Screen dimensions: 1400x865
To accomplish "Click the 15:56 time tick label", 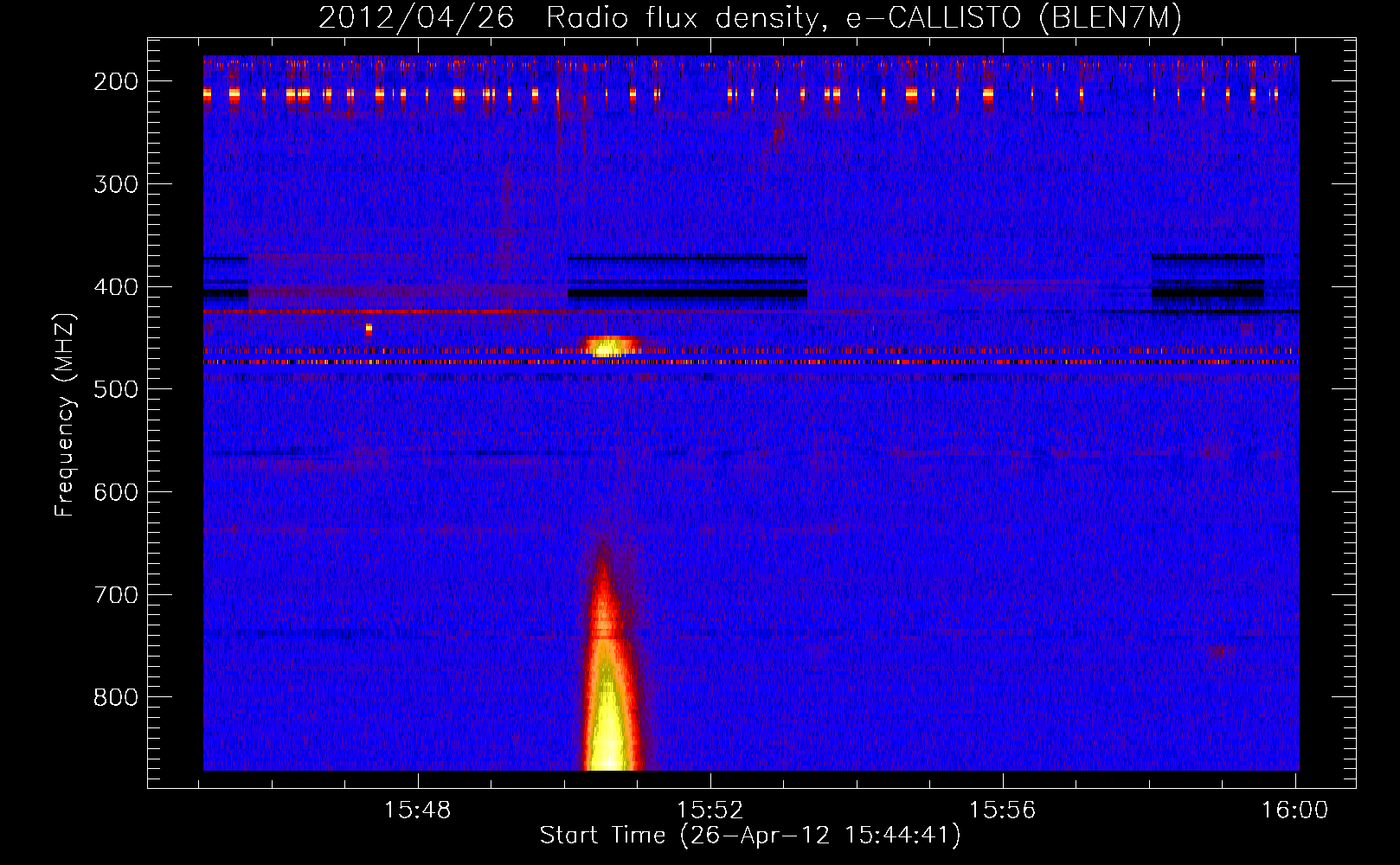I will (x=1003, y=811).
